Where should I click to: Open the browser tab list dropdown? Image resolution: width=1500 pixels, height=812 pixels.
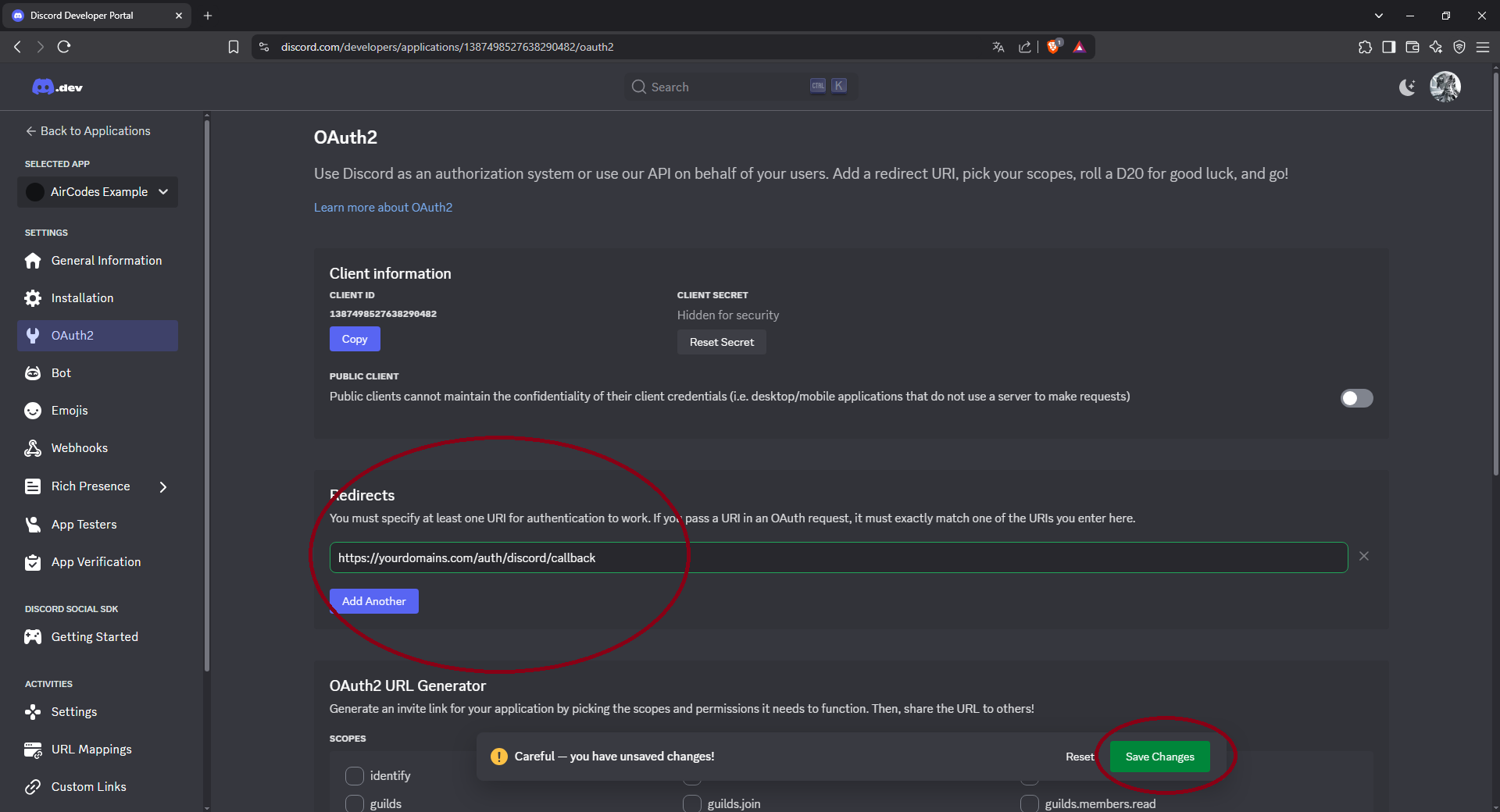point(1379,16)
